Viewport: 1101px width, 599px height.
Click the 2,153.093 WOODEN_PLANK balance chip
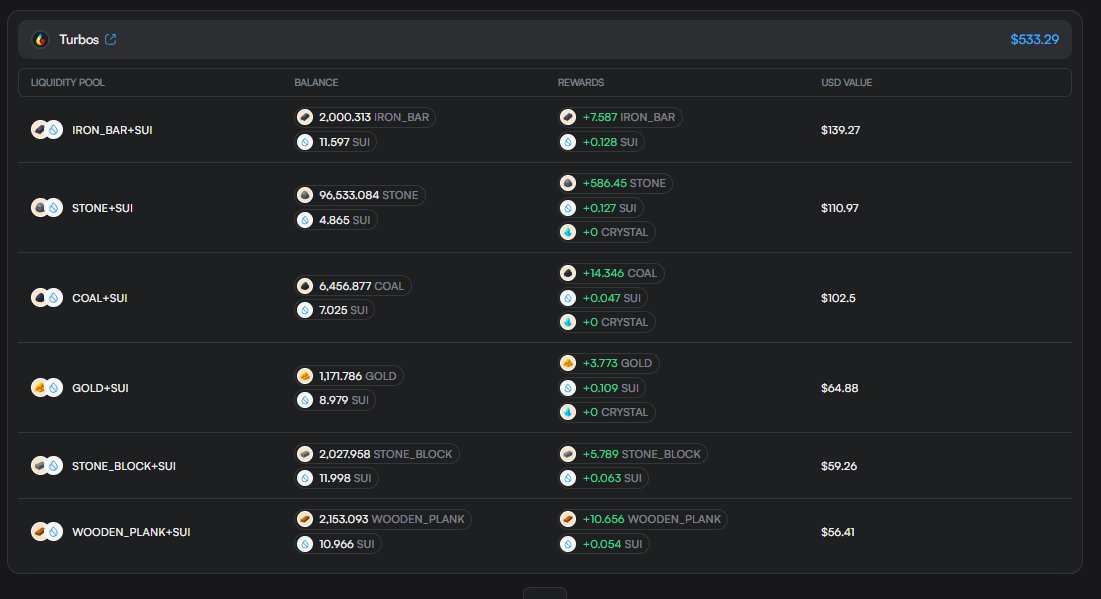[x=383, y=519]
